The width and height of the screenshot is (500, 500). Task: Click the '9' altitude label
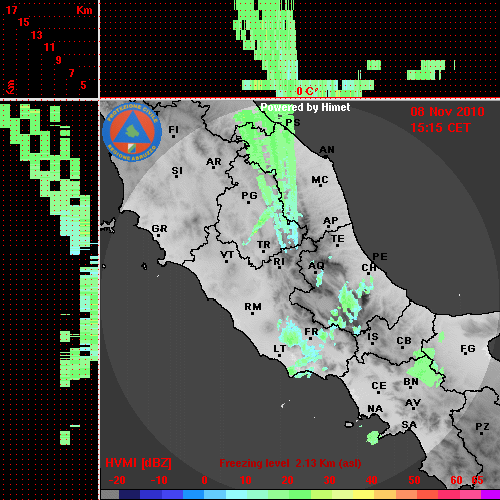59,60
